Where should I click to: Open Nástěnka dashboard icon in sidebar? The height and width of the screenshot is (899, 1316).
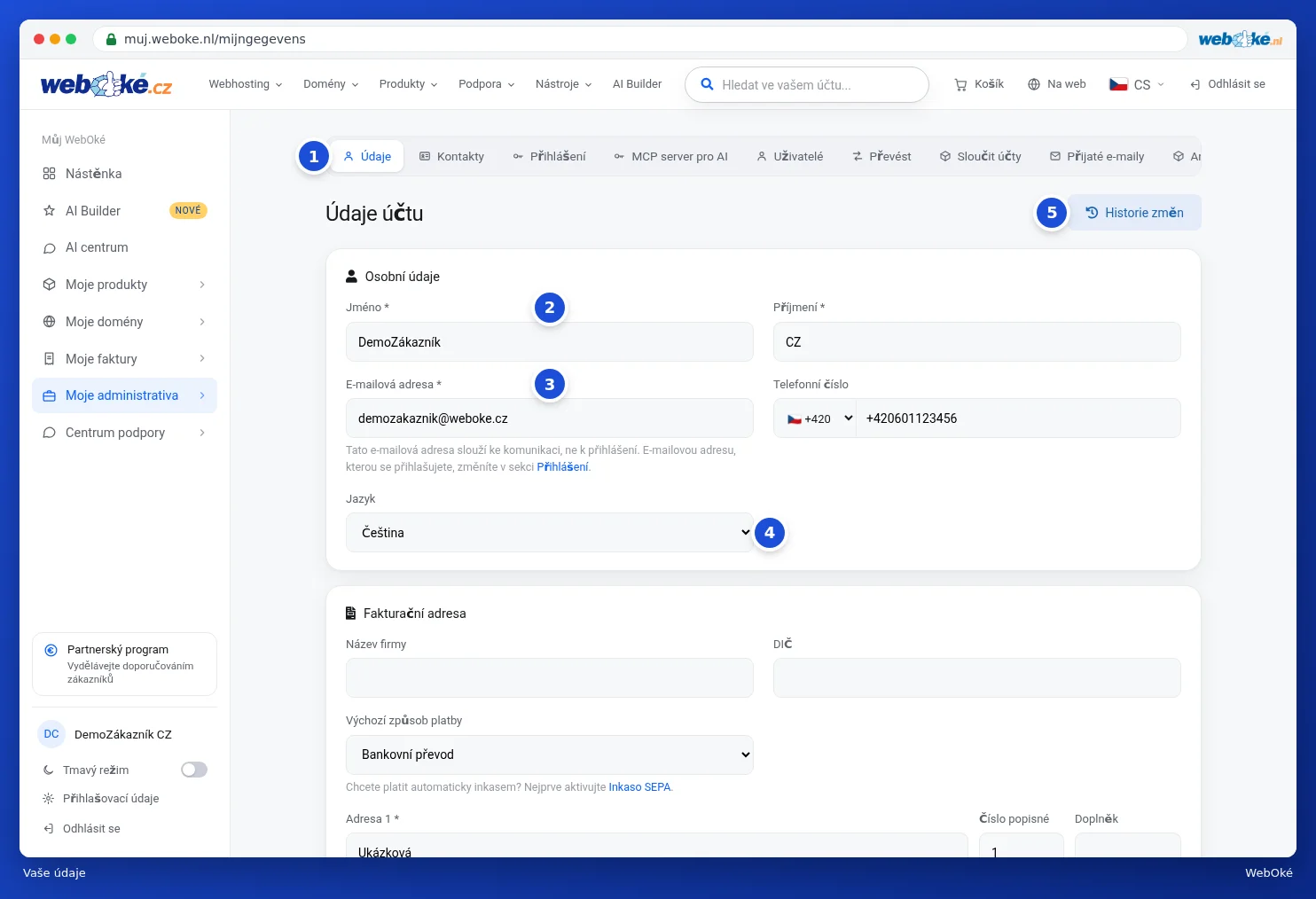50,174
